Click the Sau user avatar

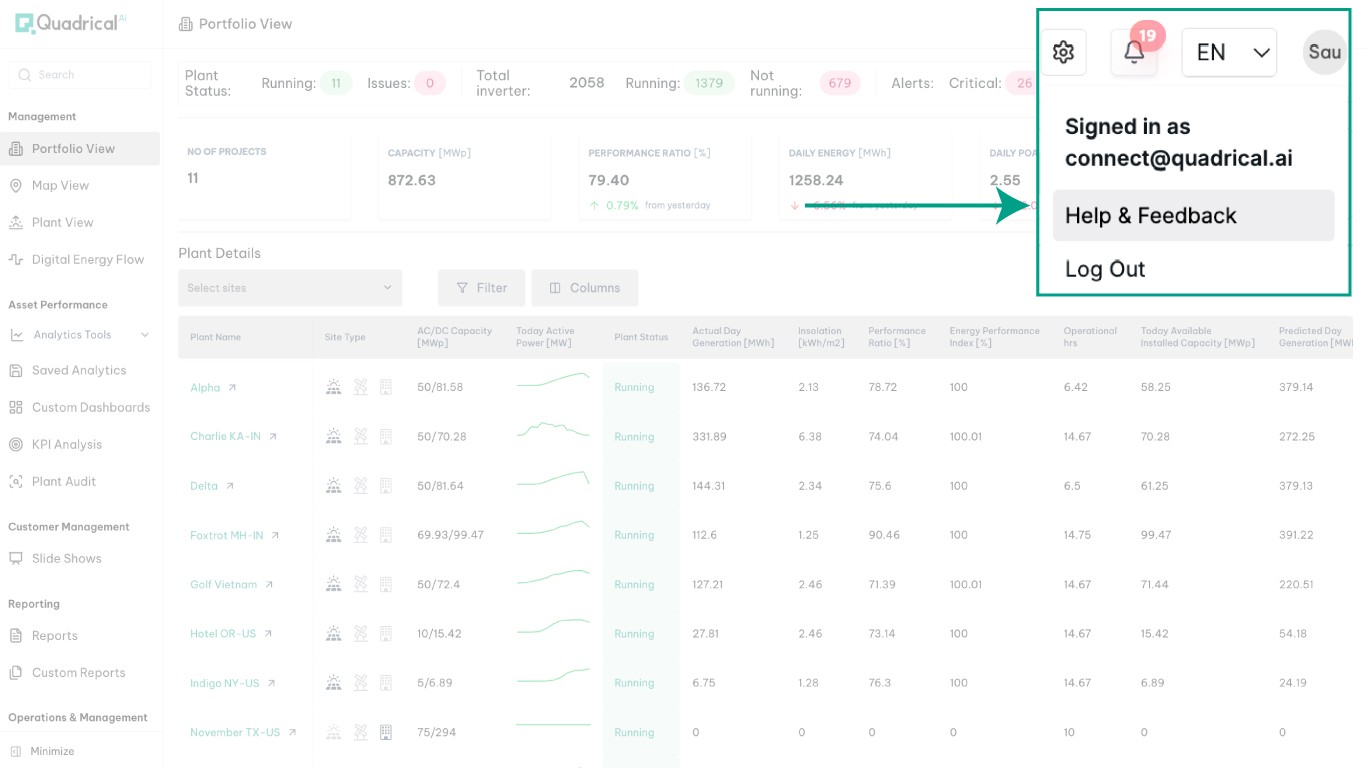(1325, 52)
